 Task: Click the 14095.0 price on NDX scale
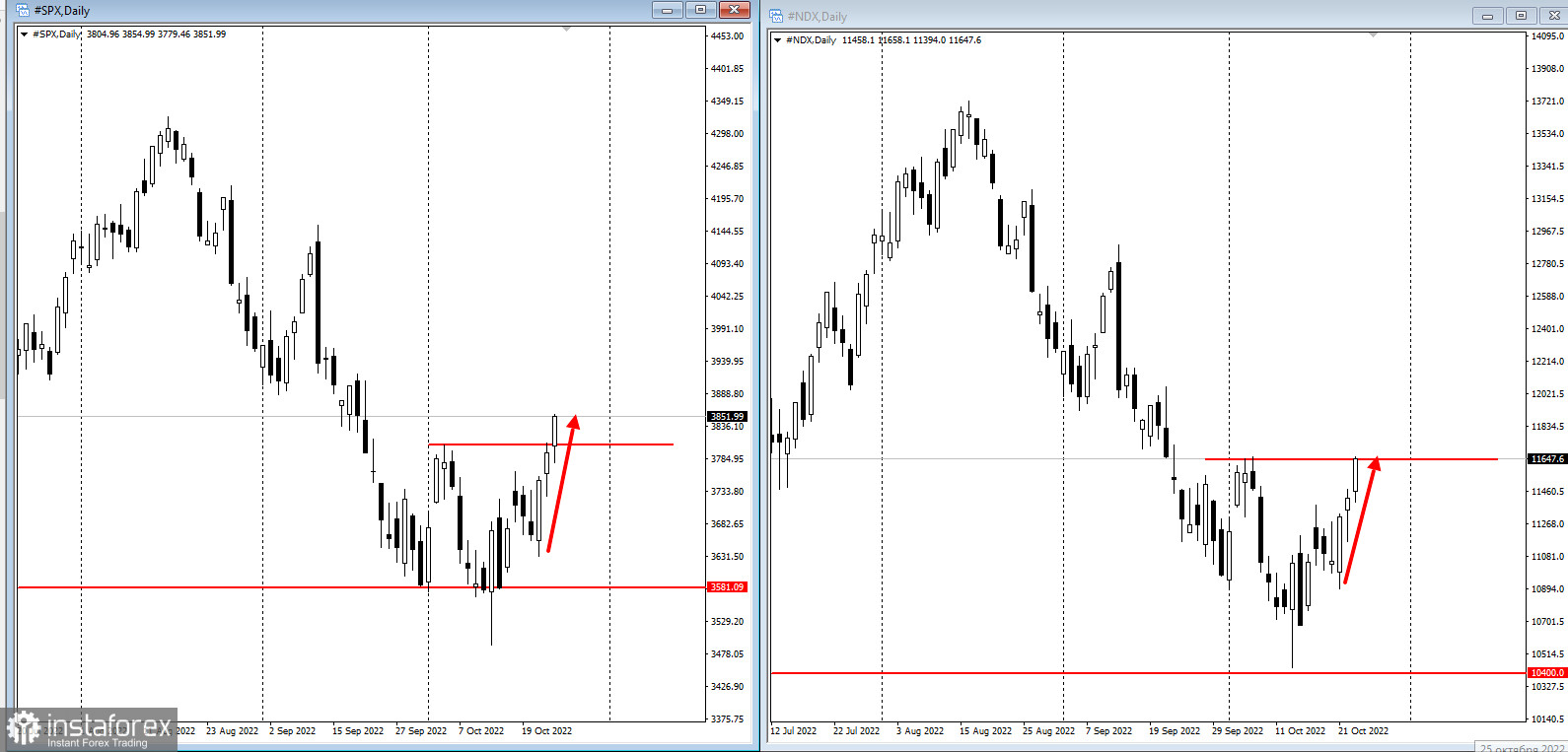coord(1547,36)
